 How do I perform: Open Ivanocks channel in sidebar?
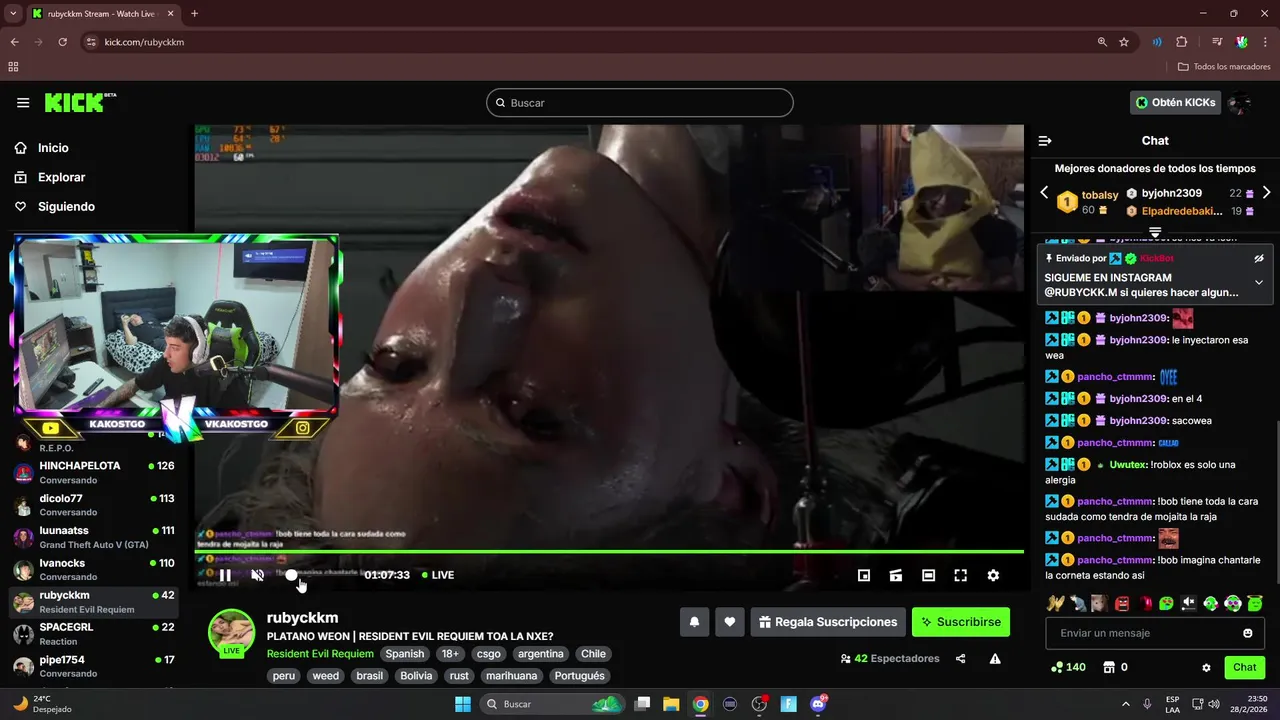point(94,569)
